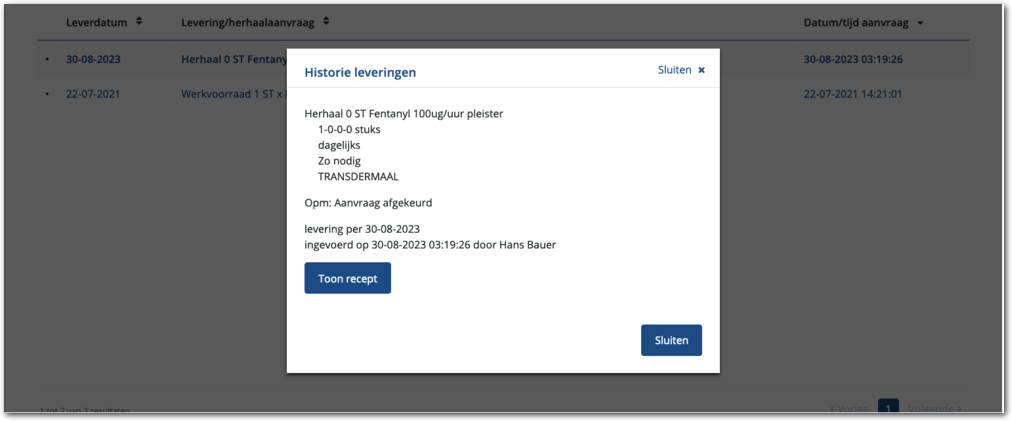The height and width of the screenshot is (421, 1012).
Task: Click the Levering/herhaalaanvraag column header text
Action: pos(250,22)
